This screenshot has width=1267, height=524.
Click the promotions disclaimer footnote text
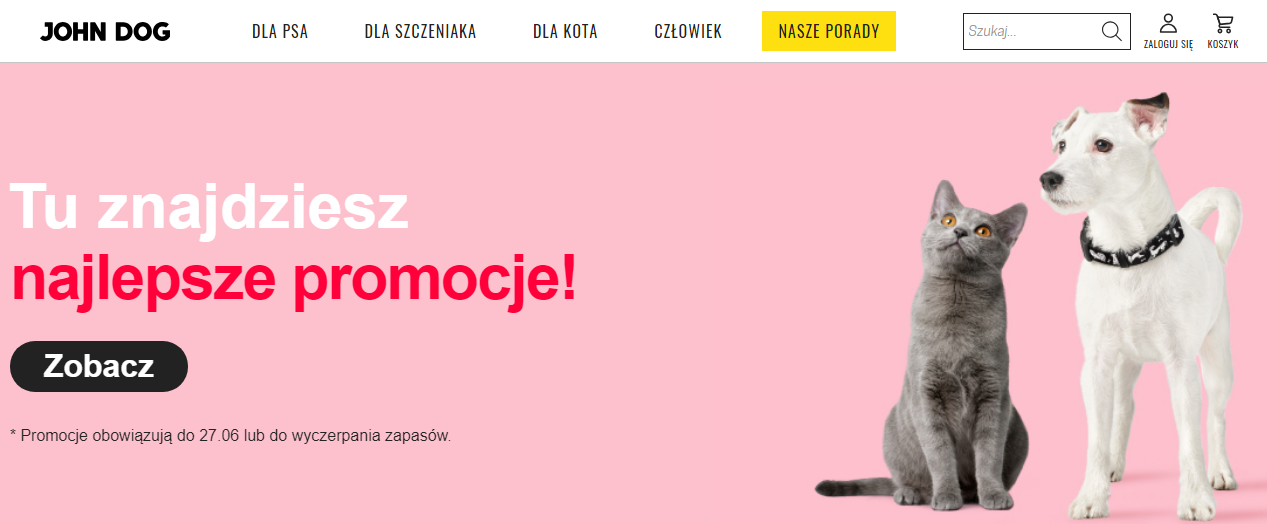click(x=231, y=436)
